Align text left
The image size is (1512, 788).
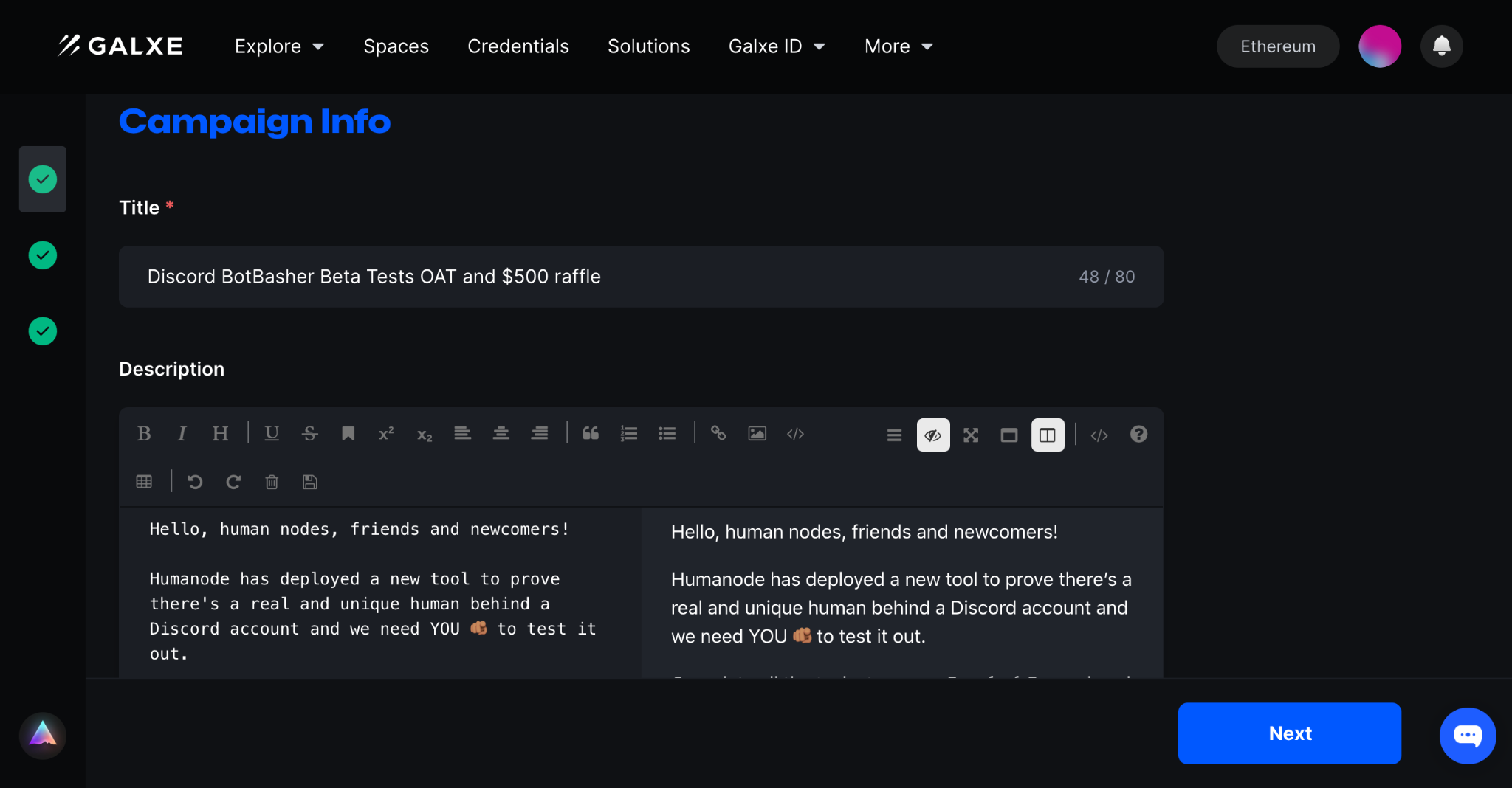point(463,434)
